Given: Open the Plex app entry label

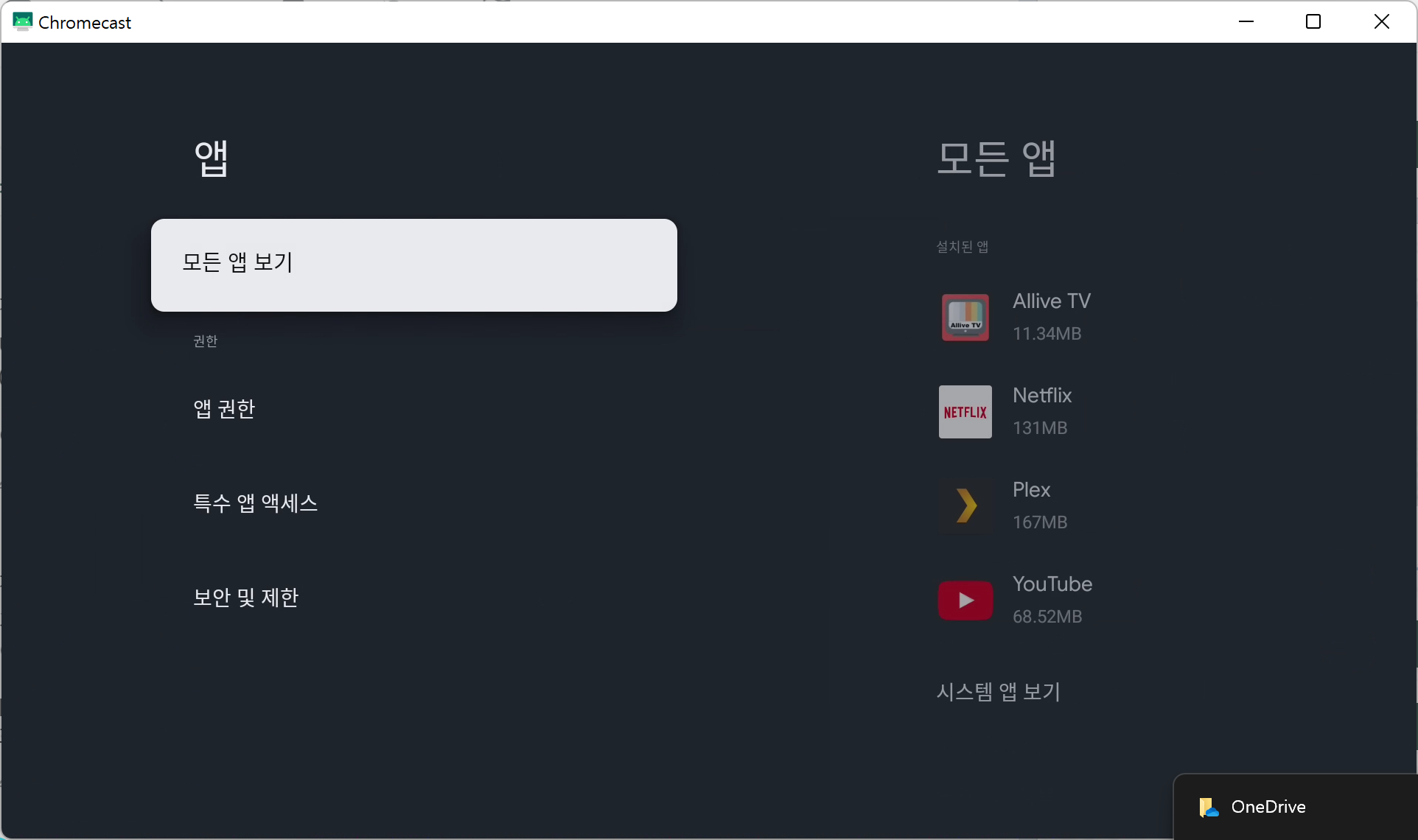Looking at the screenshot, I should click(1031, 490).
